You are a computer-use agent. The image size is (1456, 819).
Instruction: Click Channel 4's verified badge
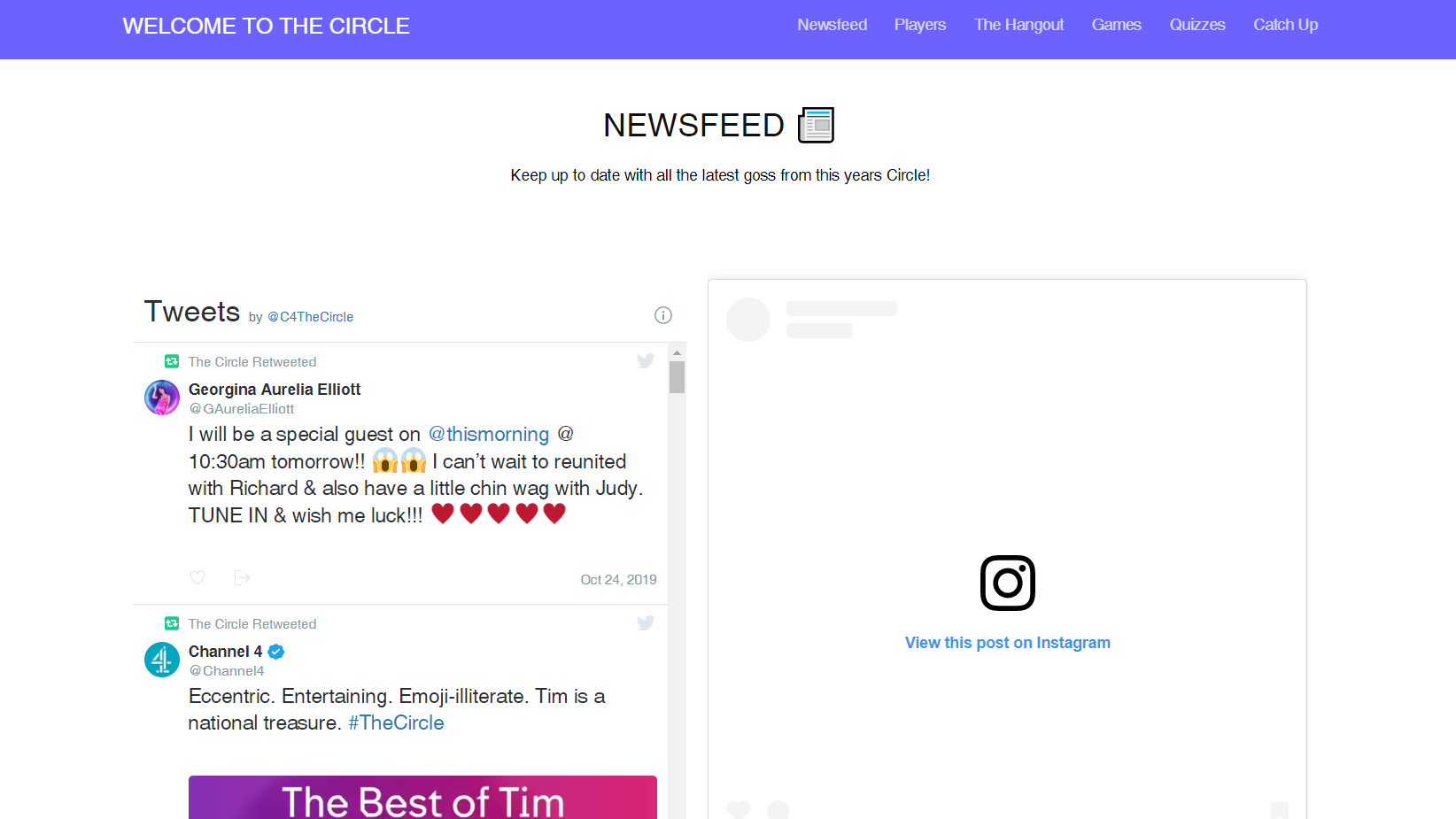[276, 652]
